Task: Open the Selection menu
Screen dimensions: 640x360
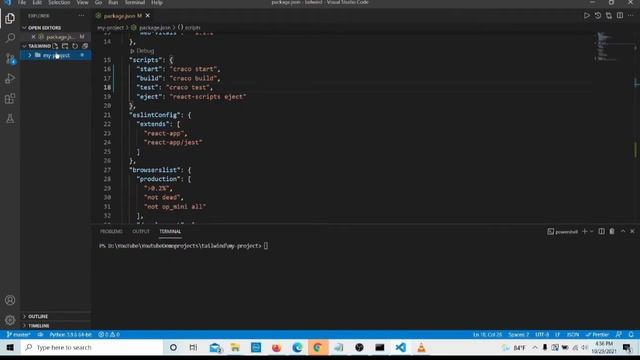Action: (59, 2)
